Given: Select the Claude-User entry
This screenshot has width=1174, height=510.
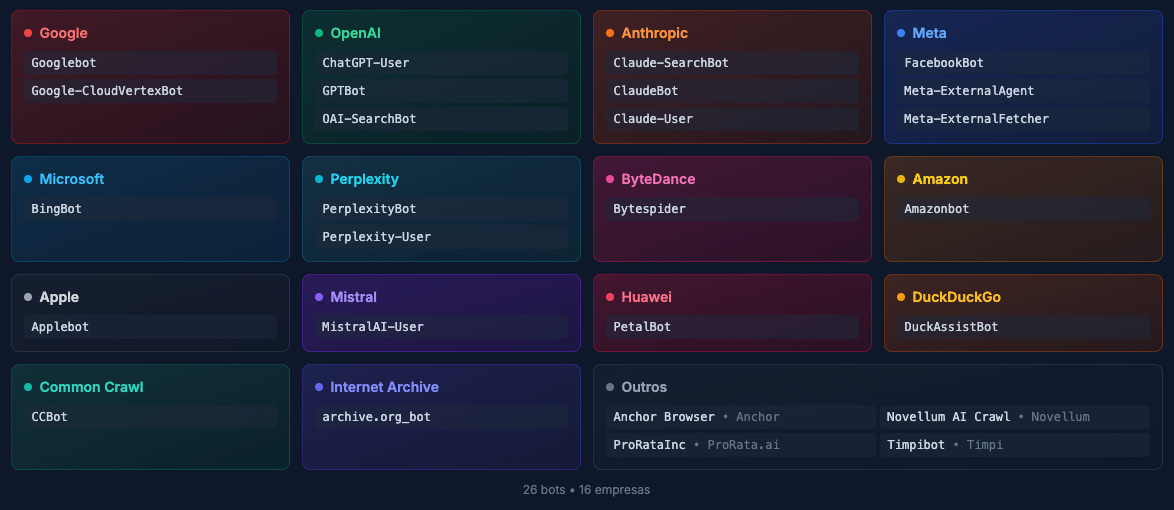Looking at the screenshot, I should point(732,118).
